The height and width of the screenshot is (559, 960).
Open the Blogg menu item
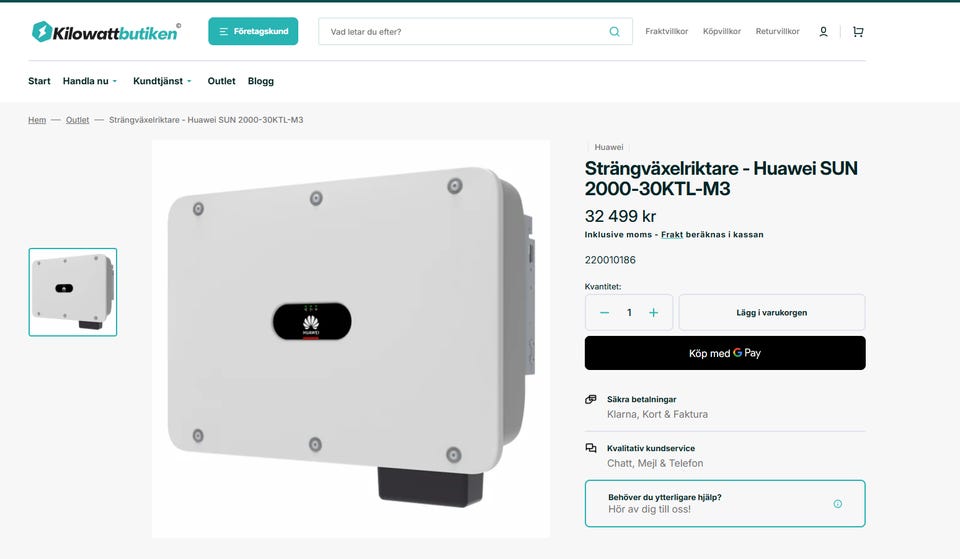(261, 81)
